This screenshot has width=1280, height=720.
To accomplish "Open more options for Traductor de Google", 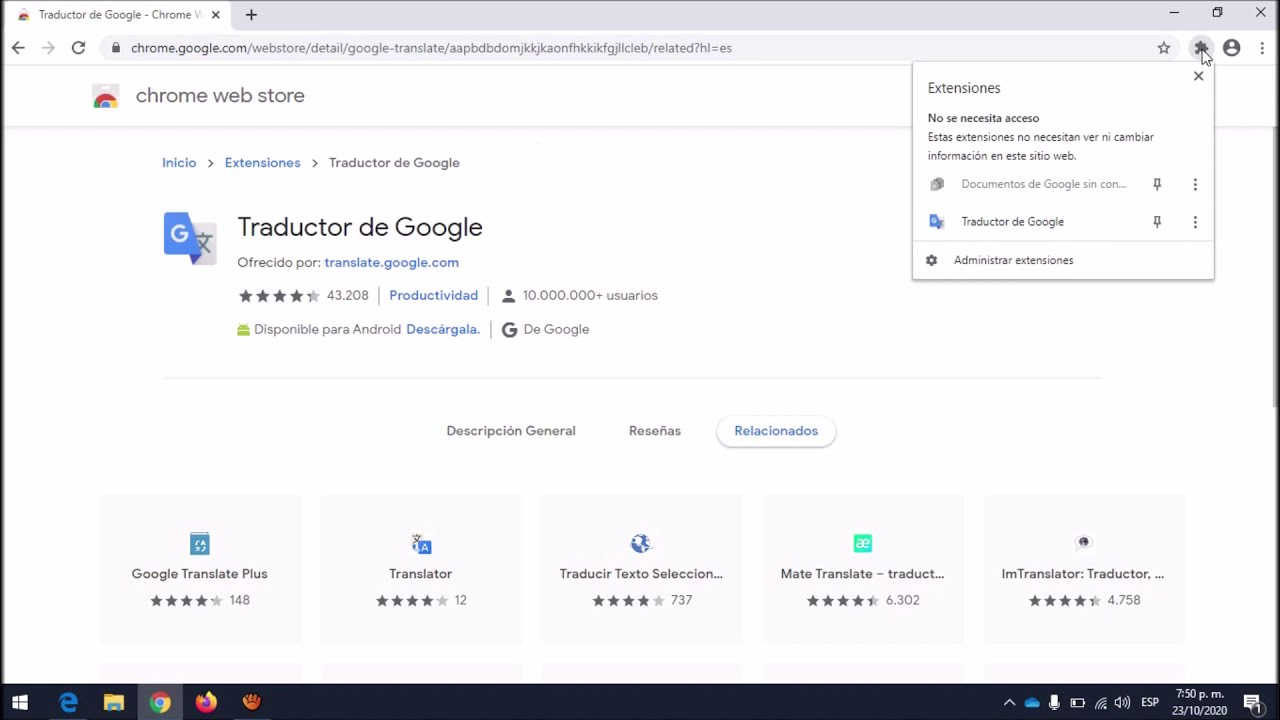I will pyautogui.click(x=1195, y=222).
